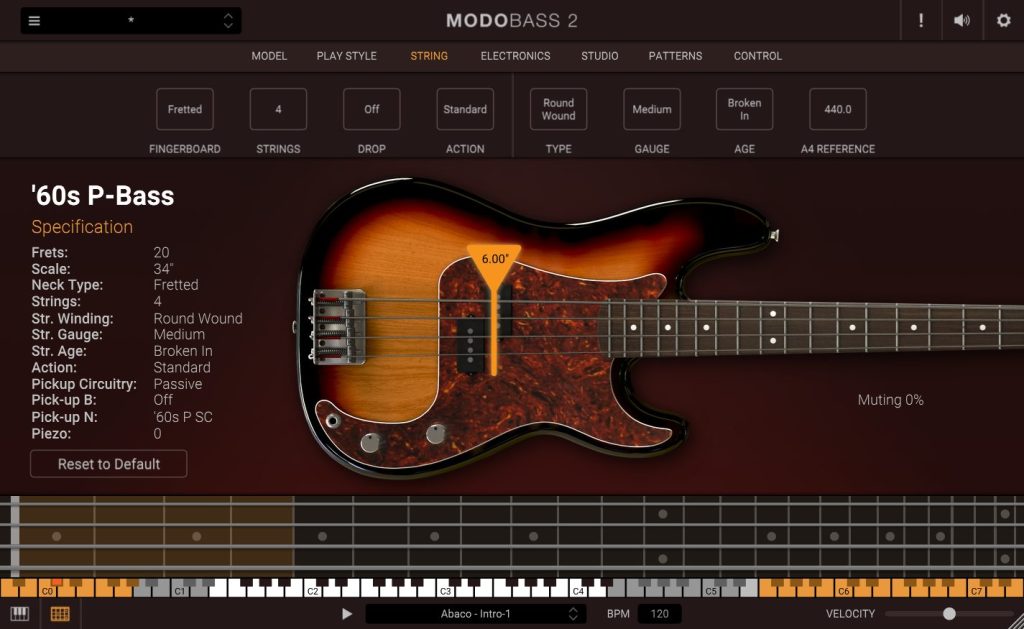Switch to keyboard view icon
Screen dimensions: 1024x629
(x=20, y=614)
